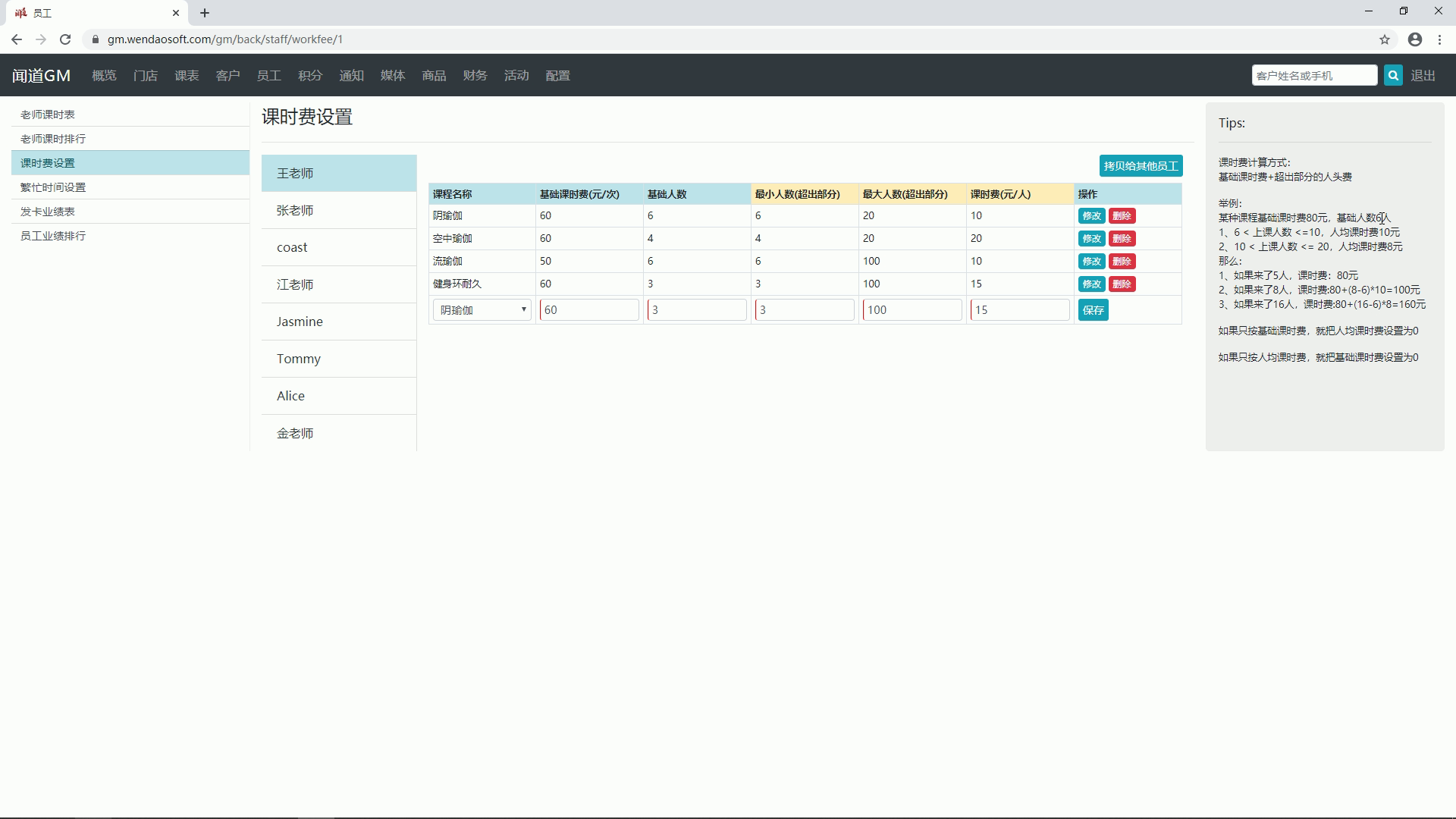Go back using the browser arrow
The height and width of the screenshot is (819, 1456).
(x=17, y=39)
